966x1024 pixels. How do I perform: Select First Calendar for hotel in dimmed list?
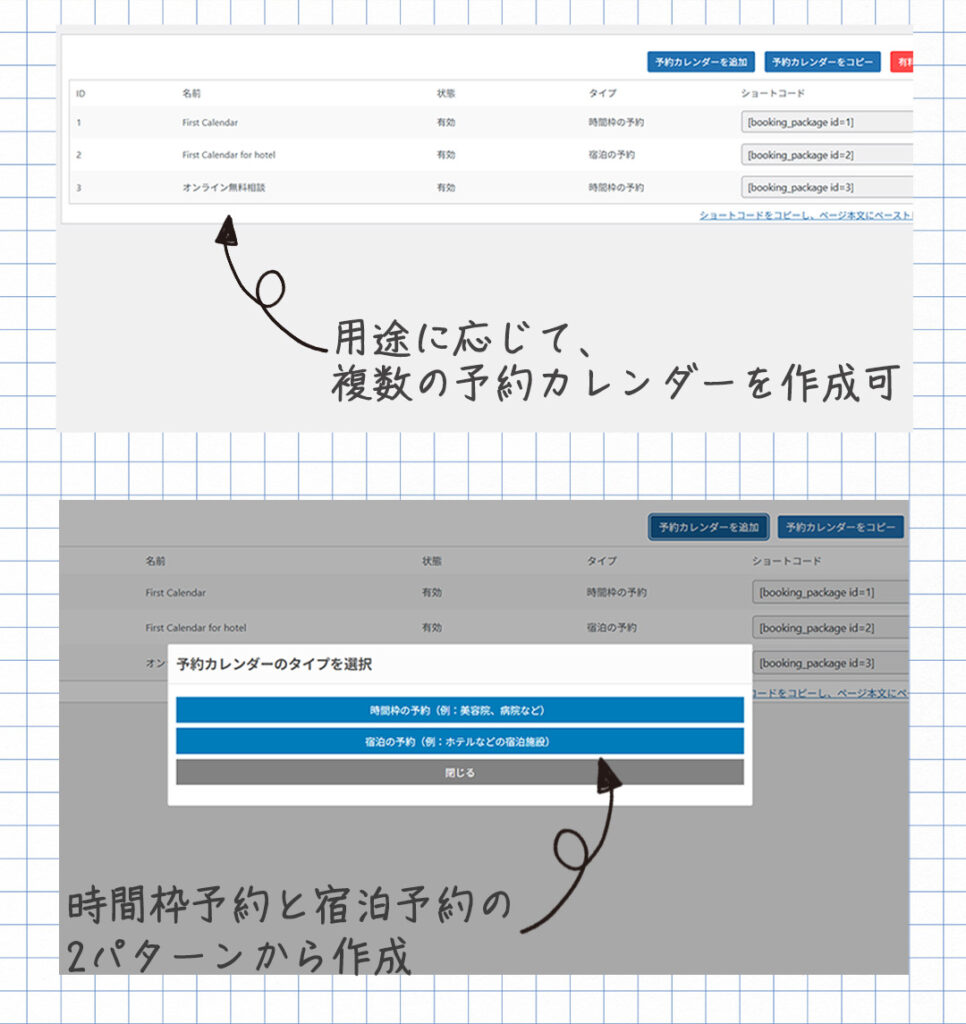[x=196, y=628]
